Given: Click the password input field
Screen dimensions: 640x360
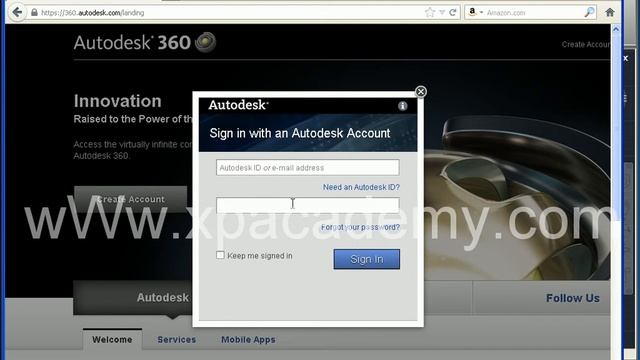Looking at the screenshot, I should click(x=308, y=205).
